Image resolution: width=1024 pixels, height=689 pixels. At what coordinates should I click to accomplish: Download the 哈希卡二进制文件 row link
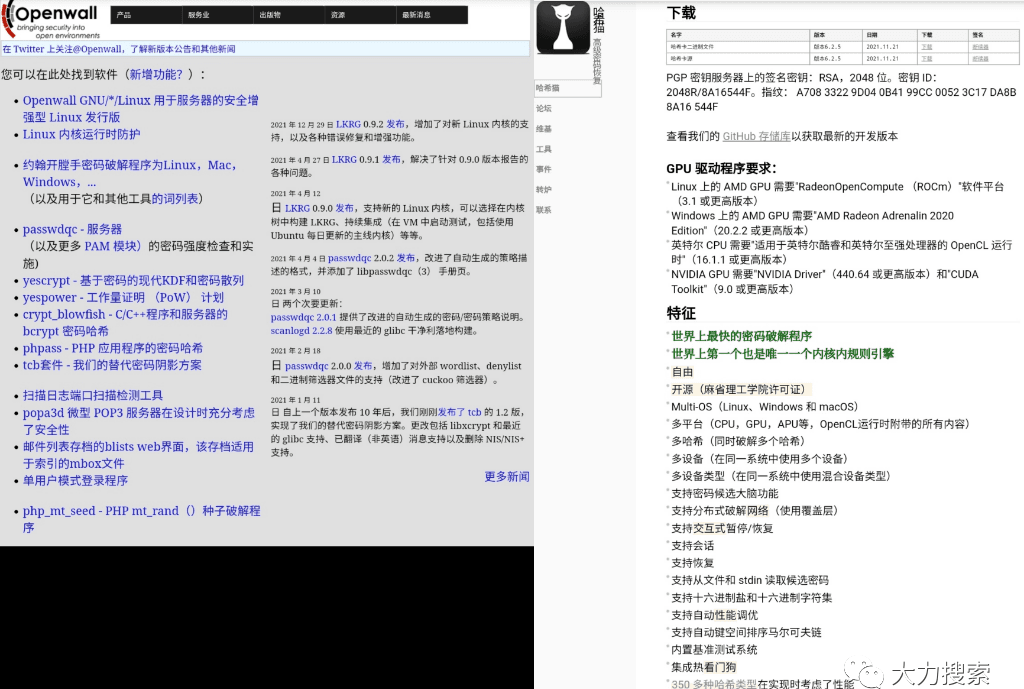tap(926, 46)
